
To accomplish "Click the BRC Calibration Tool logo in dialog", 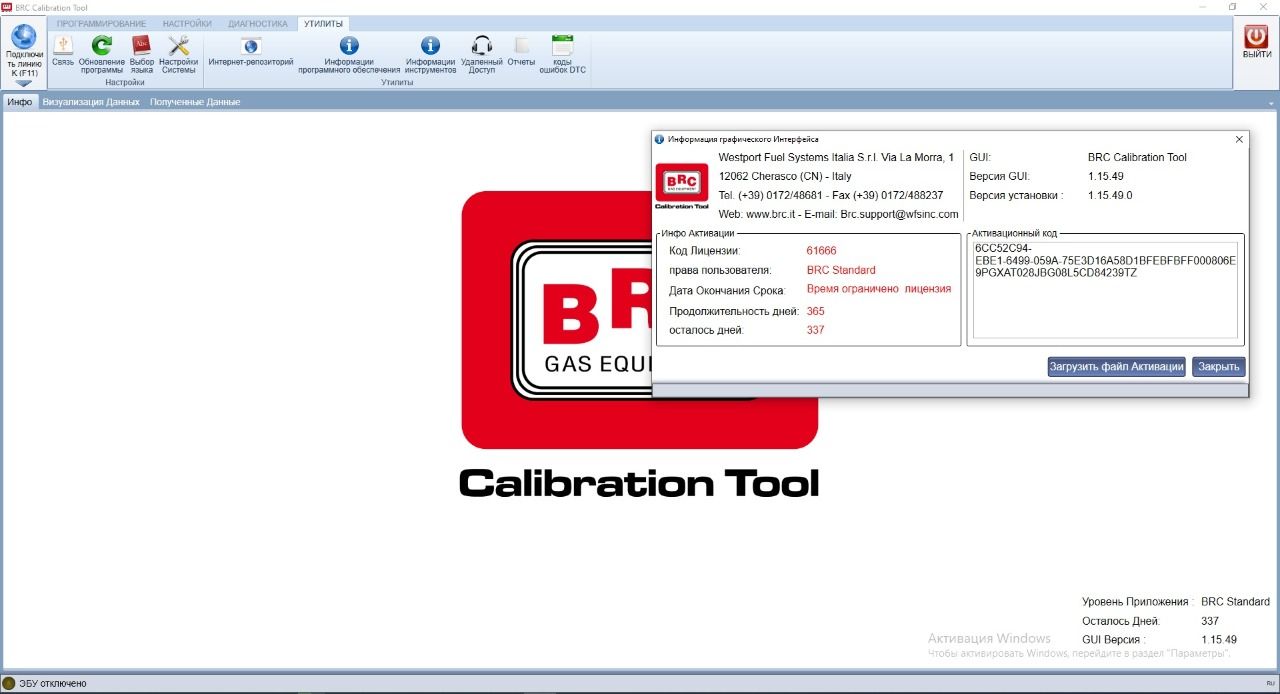I will [x=682, y=187].
